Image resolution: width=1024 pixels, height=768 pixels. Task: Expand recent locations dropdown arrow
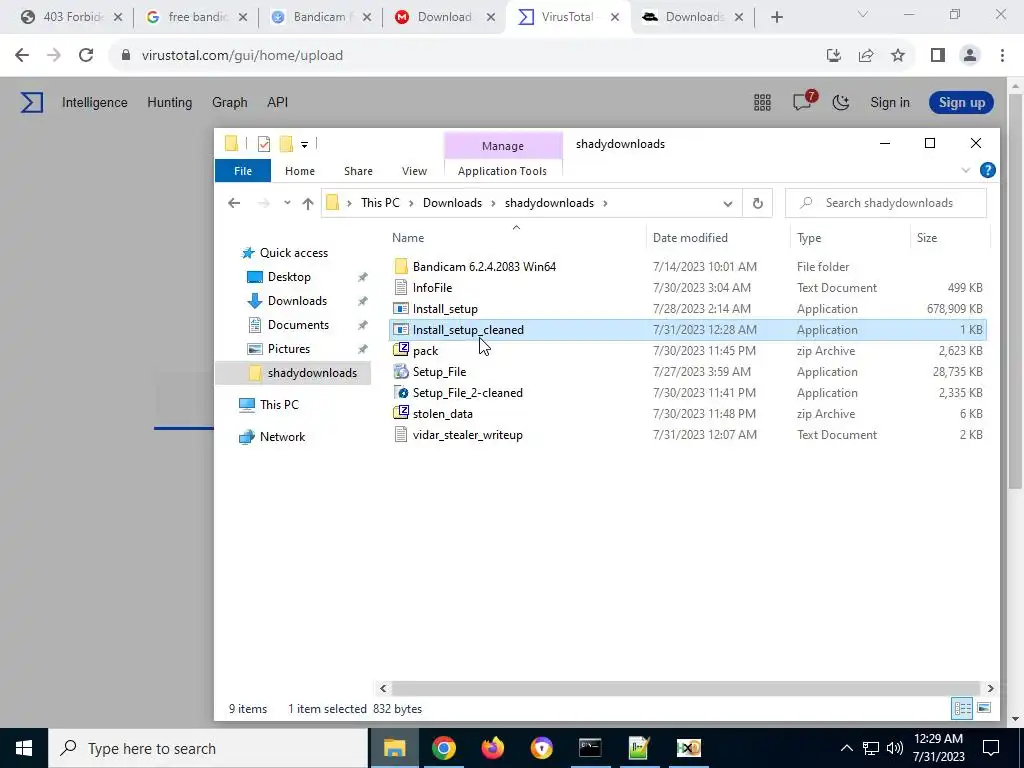[287, 203]
